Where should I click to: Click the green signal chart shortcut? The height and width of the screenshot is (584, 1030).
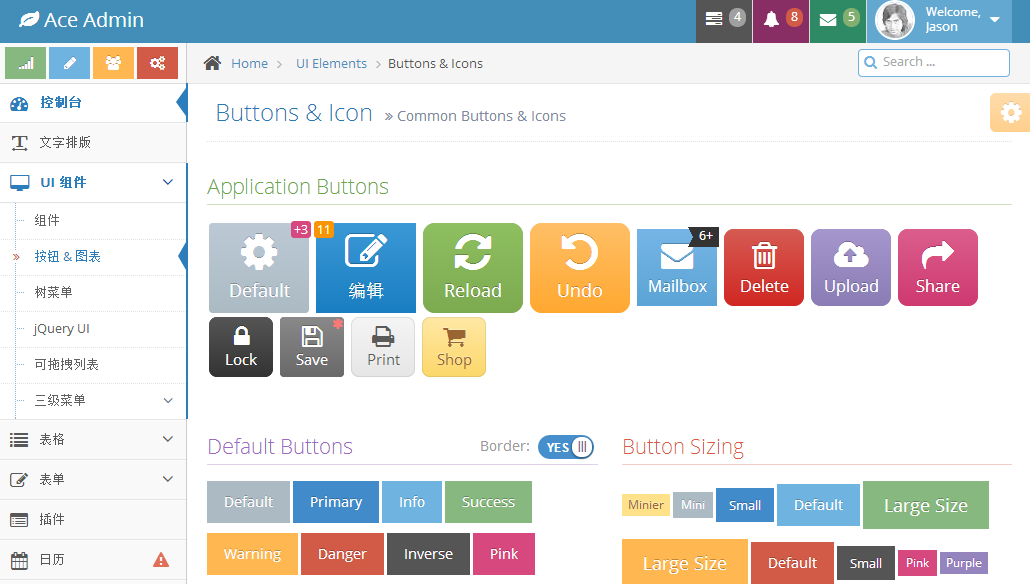point(25,63)
